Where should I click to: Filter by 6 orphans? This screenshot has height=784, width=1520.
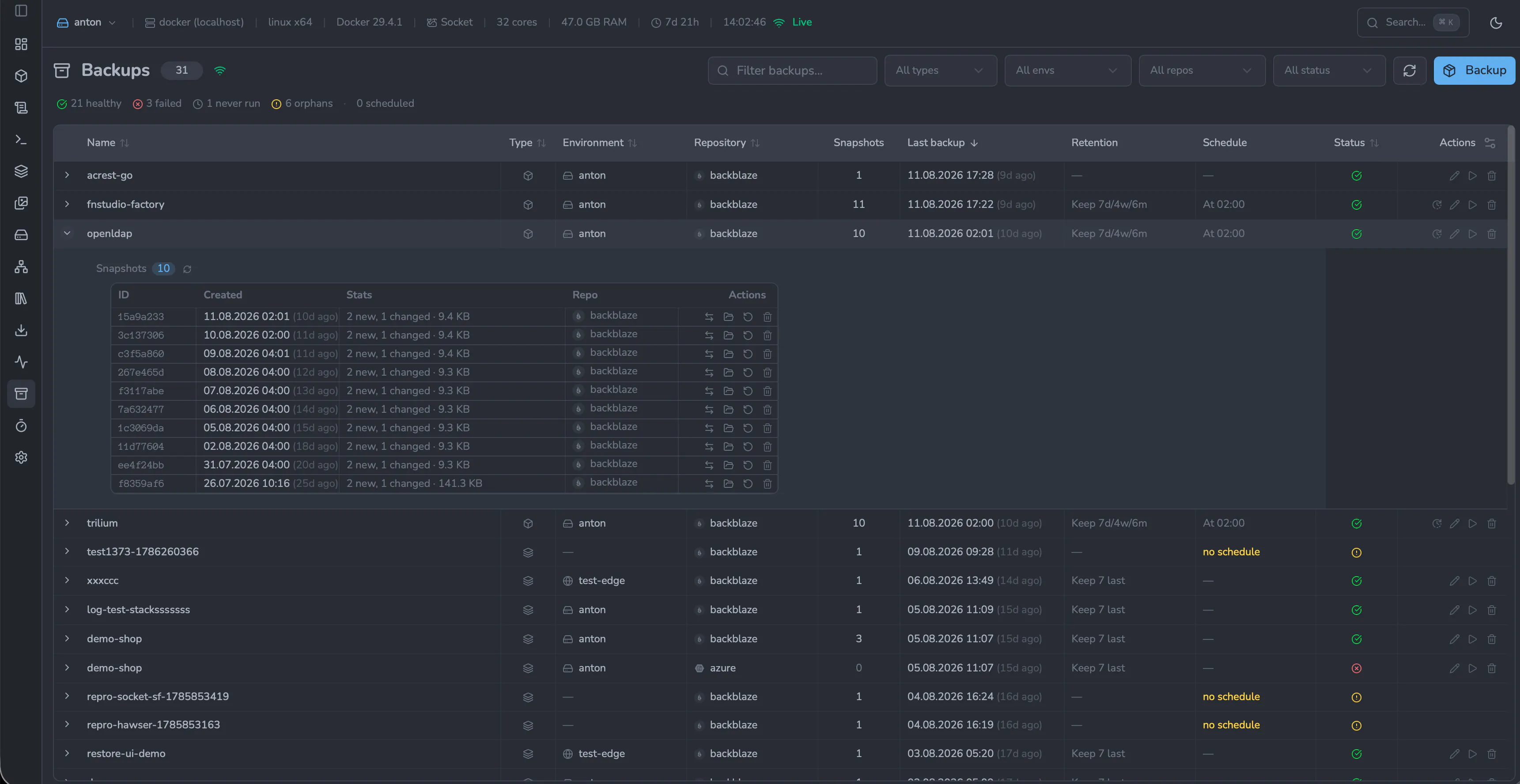click(302, 104)
